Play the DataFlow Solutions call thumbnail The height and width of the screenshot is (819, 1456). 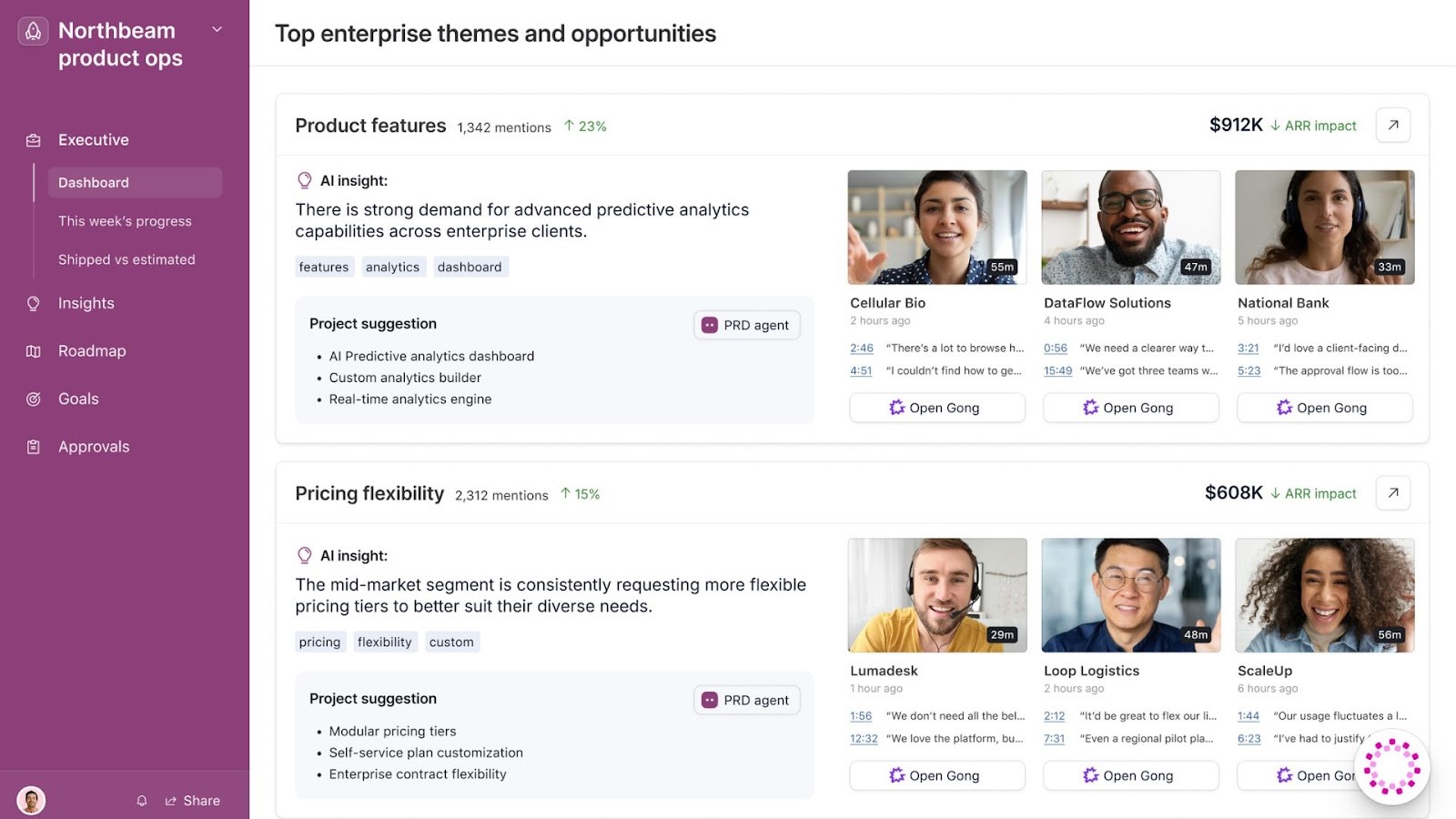[1130, 227]
